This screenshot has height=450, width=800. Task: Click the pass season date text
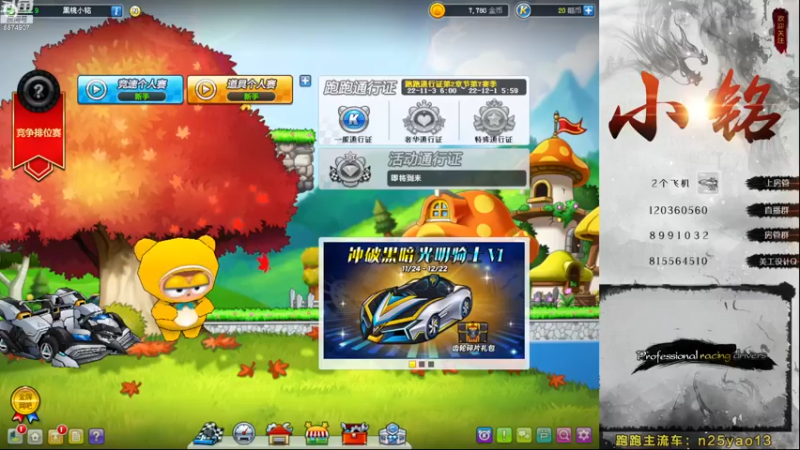click(x=463, y=87)
